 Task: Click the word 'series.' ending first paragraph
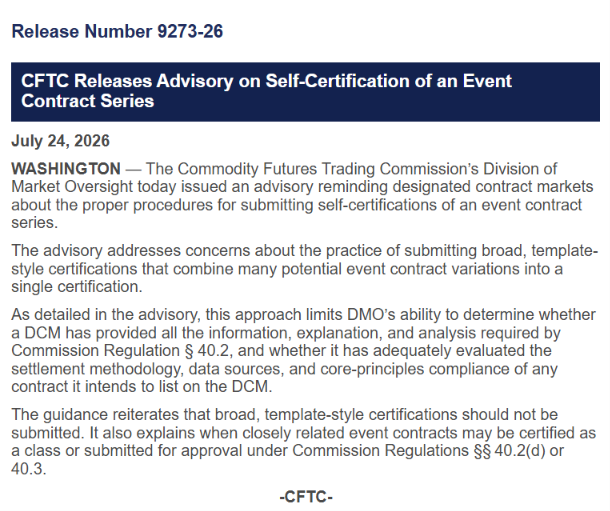coord(35,223)
